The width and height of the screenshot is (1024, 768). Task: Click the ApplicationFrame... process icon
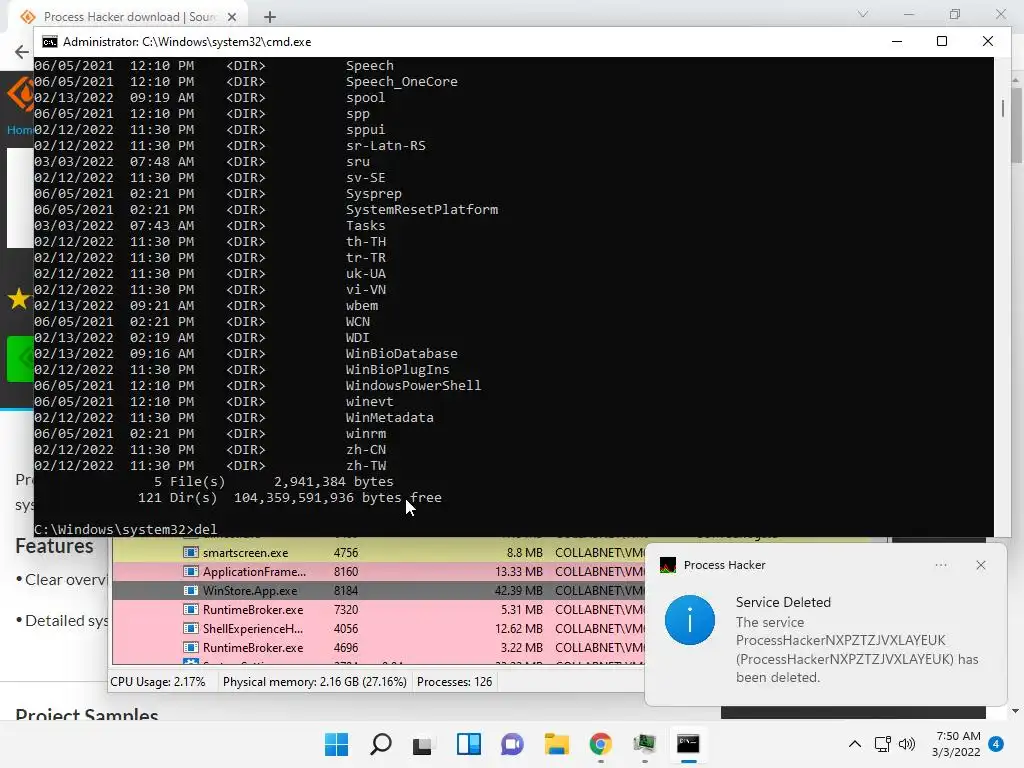(190, 571)
